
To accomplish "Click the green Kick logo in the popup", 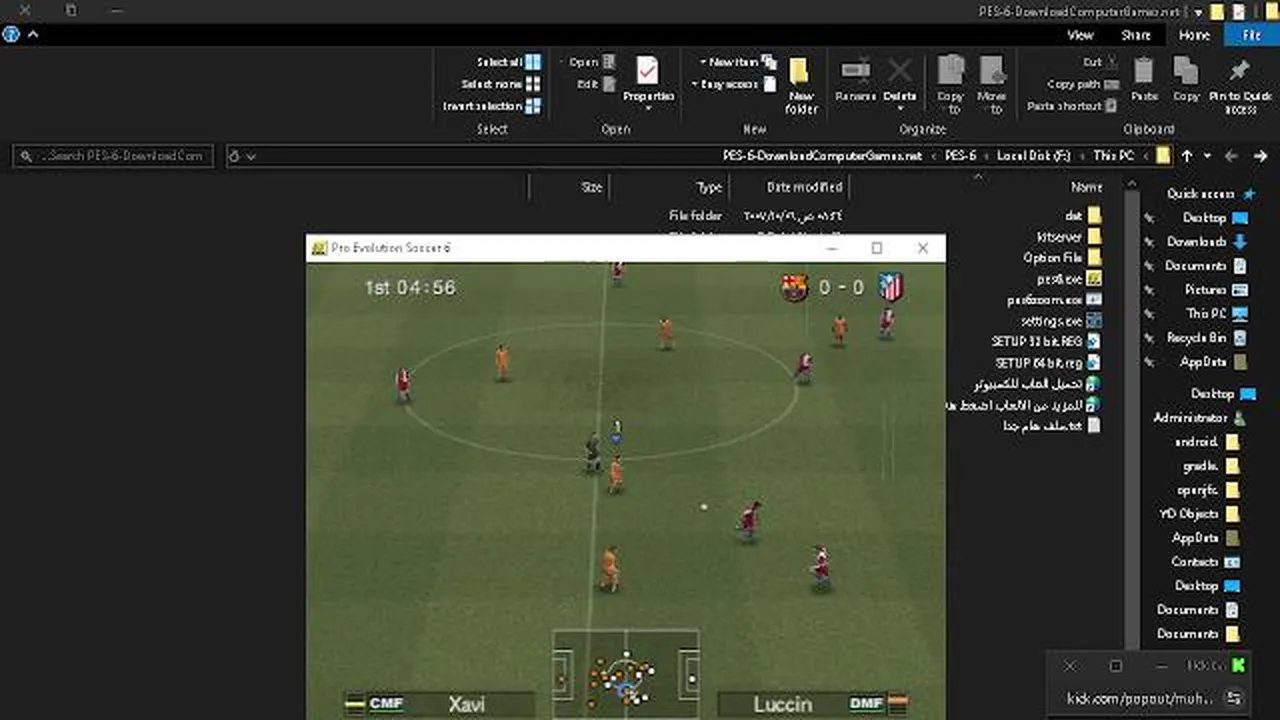I will click(x=1239, y=665).
